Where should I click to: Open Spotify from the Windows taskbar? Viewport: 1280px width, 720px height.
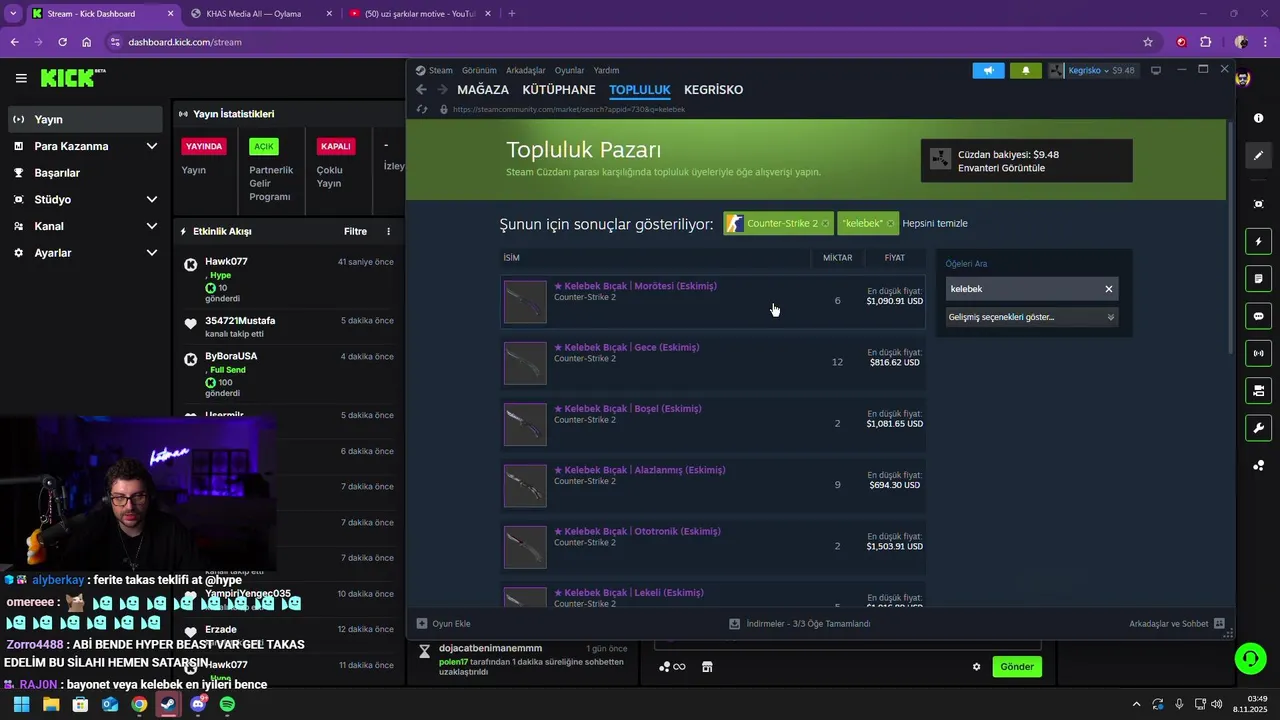coord(227,704)
